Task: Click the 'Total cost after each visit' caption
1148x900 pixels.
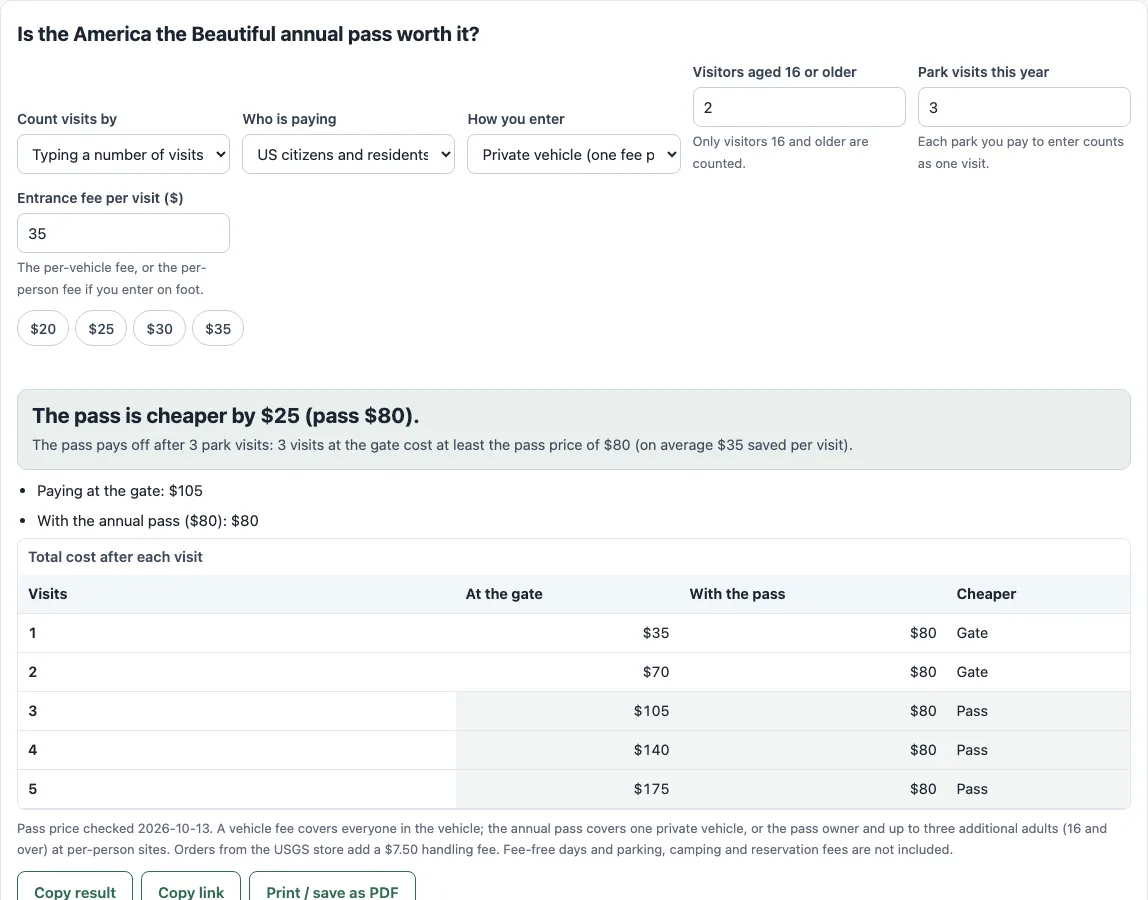Action: (x=116, y=557)
